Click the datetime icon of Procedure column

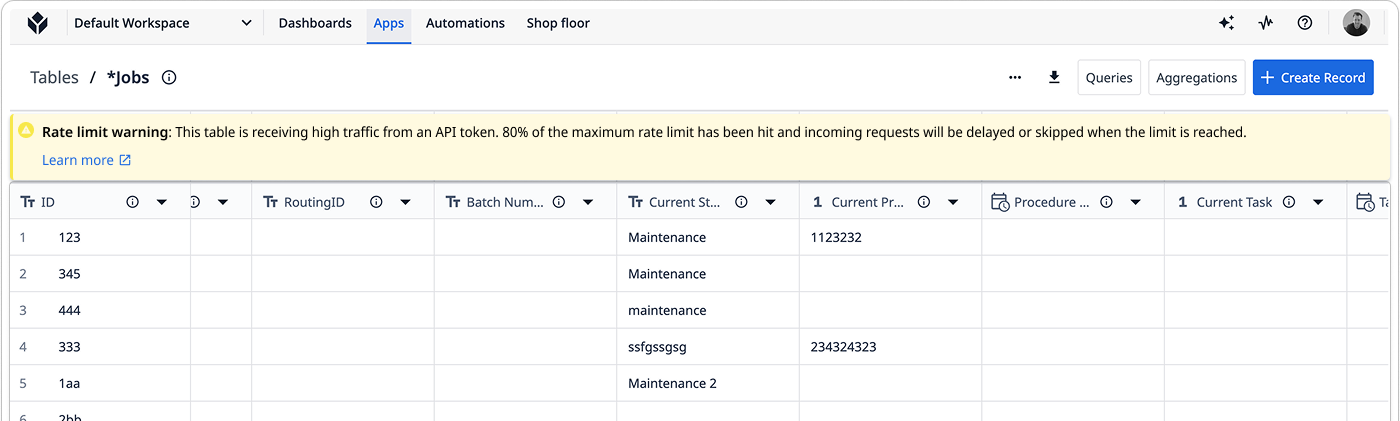[x=1000, y=202]
